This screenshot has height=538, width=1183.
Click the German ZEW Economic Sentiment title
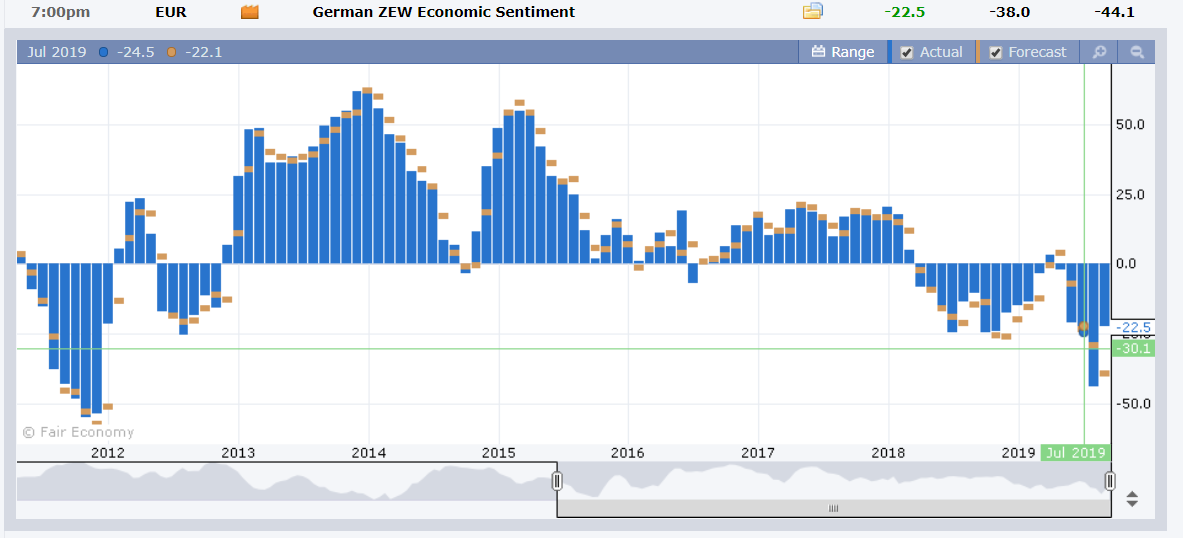444,12
